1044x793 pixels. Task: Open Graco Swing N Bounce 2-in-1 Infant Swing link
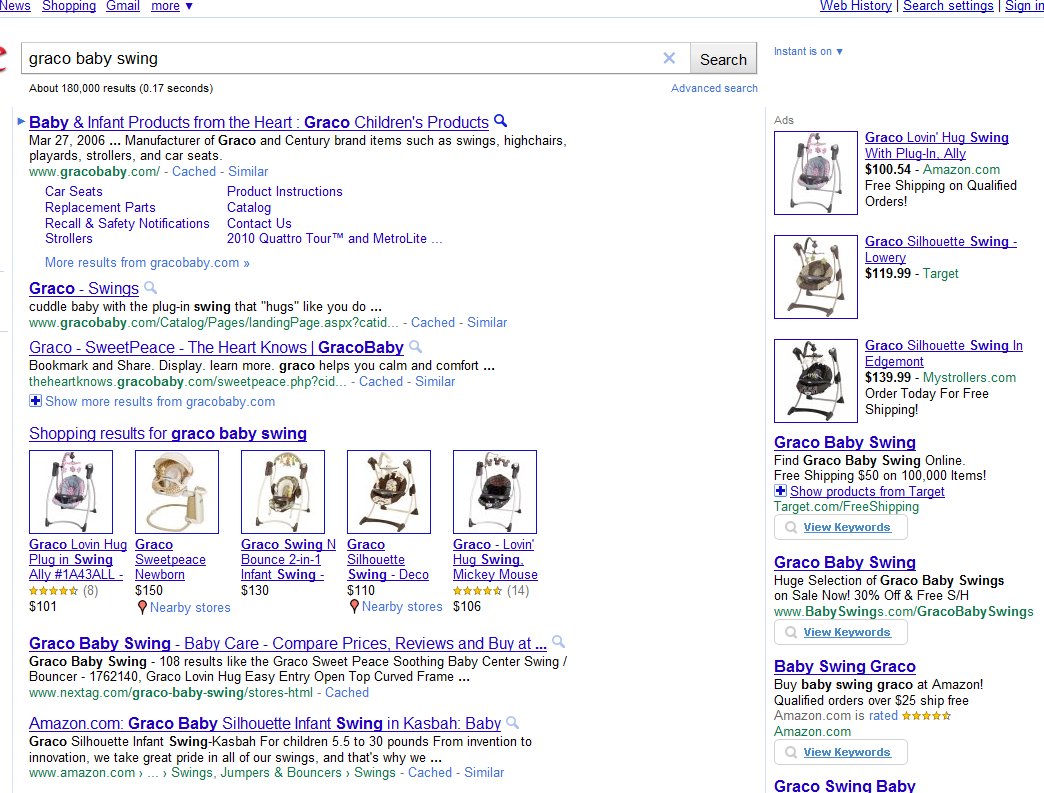click(x=288, y=559)
